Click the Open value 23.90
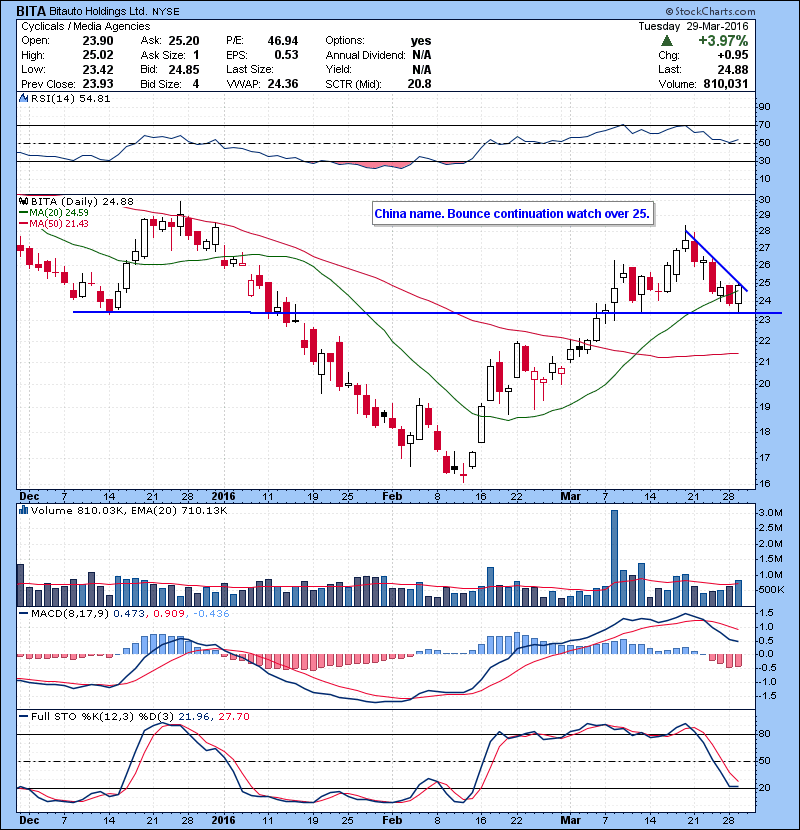The width and height of the screenshot is (800, 830). [x=98, y=41]
